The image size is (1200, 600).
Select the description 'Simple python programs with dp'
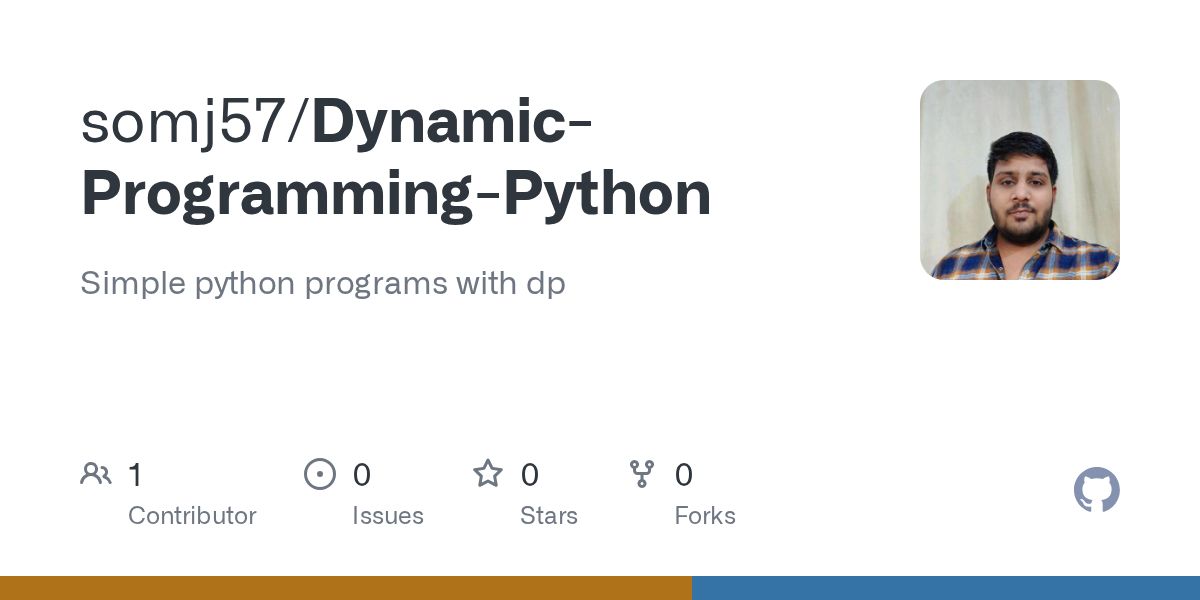tap(323, 284)
